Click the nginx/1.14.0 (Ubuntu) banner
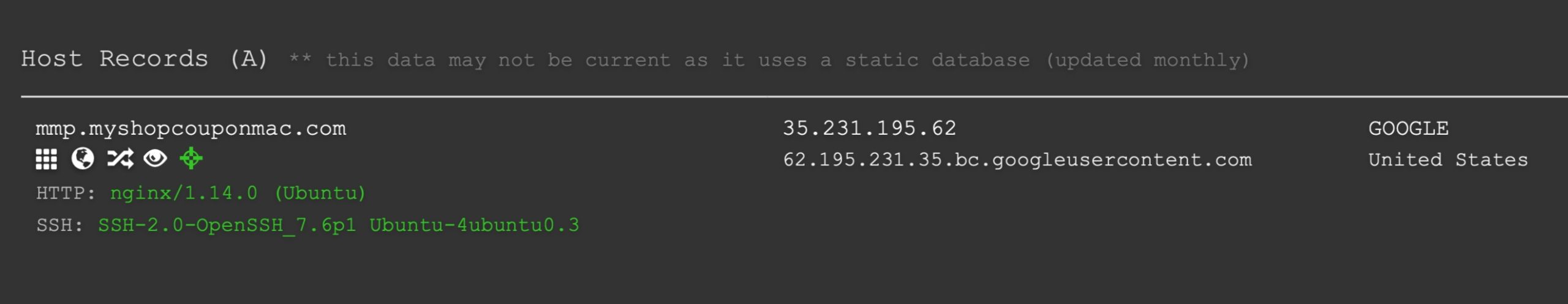1568x304 pixels. [x=238, y=193]
